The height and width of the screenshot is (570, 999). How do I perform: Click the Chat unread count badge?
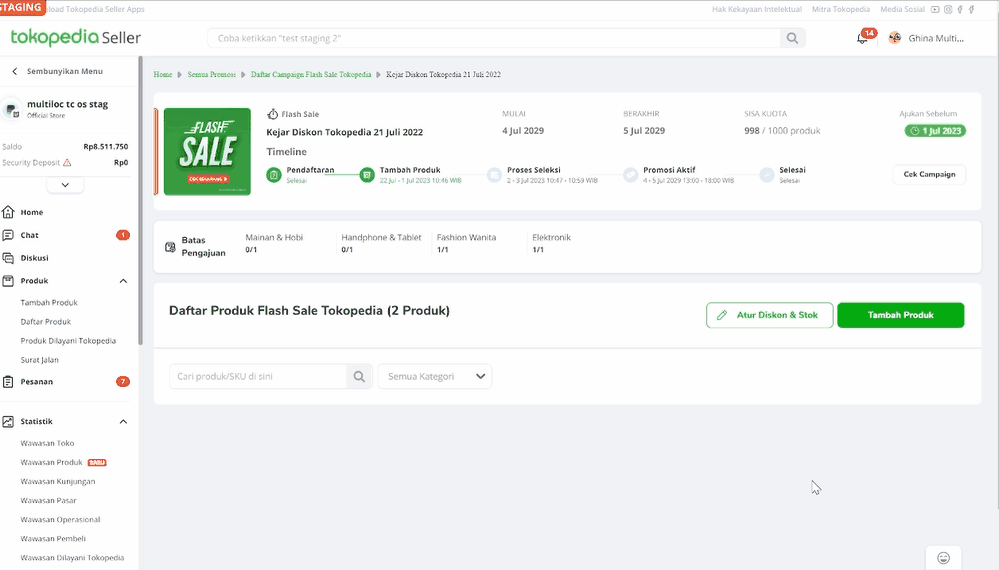coord(123,235)
